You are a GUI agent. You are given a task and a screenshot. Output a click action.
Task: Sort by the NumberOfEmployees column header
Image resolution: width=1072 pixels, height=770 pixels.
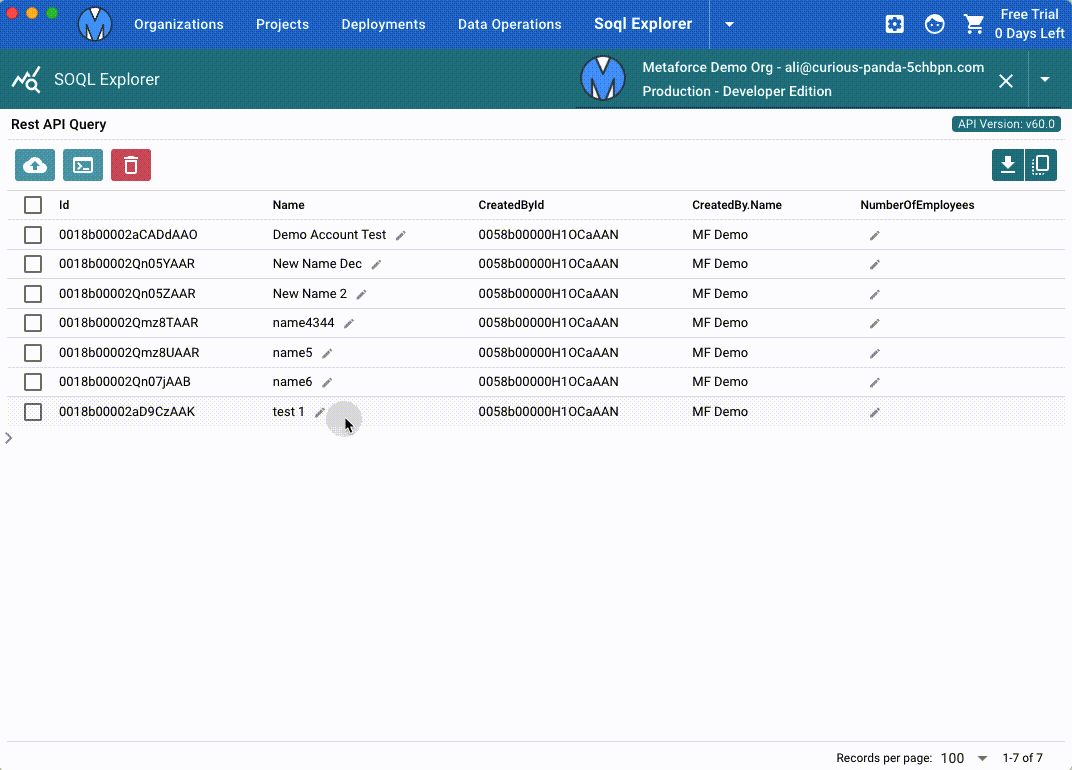coord(917,205)
